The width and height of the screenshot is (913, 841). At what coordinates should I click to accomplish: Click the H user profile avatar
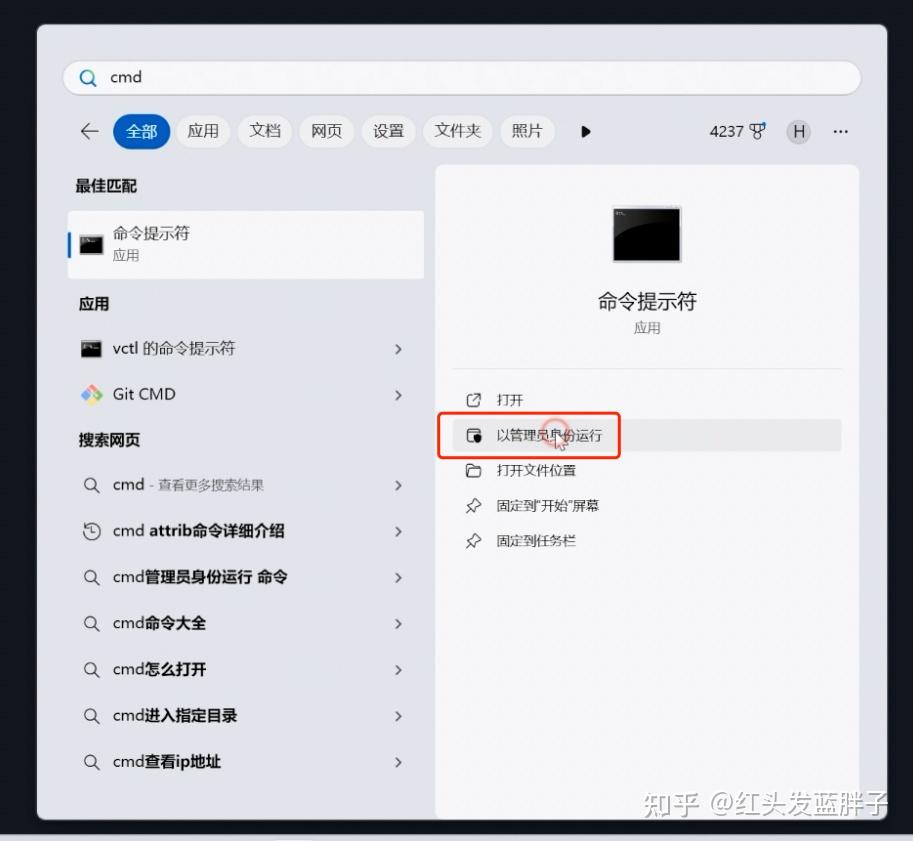coord(798,131)
